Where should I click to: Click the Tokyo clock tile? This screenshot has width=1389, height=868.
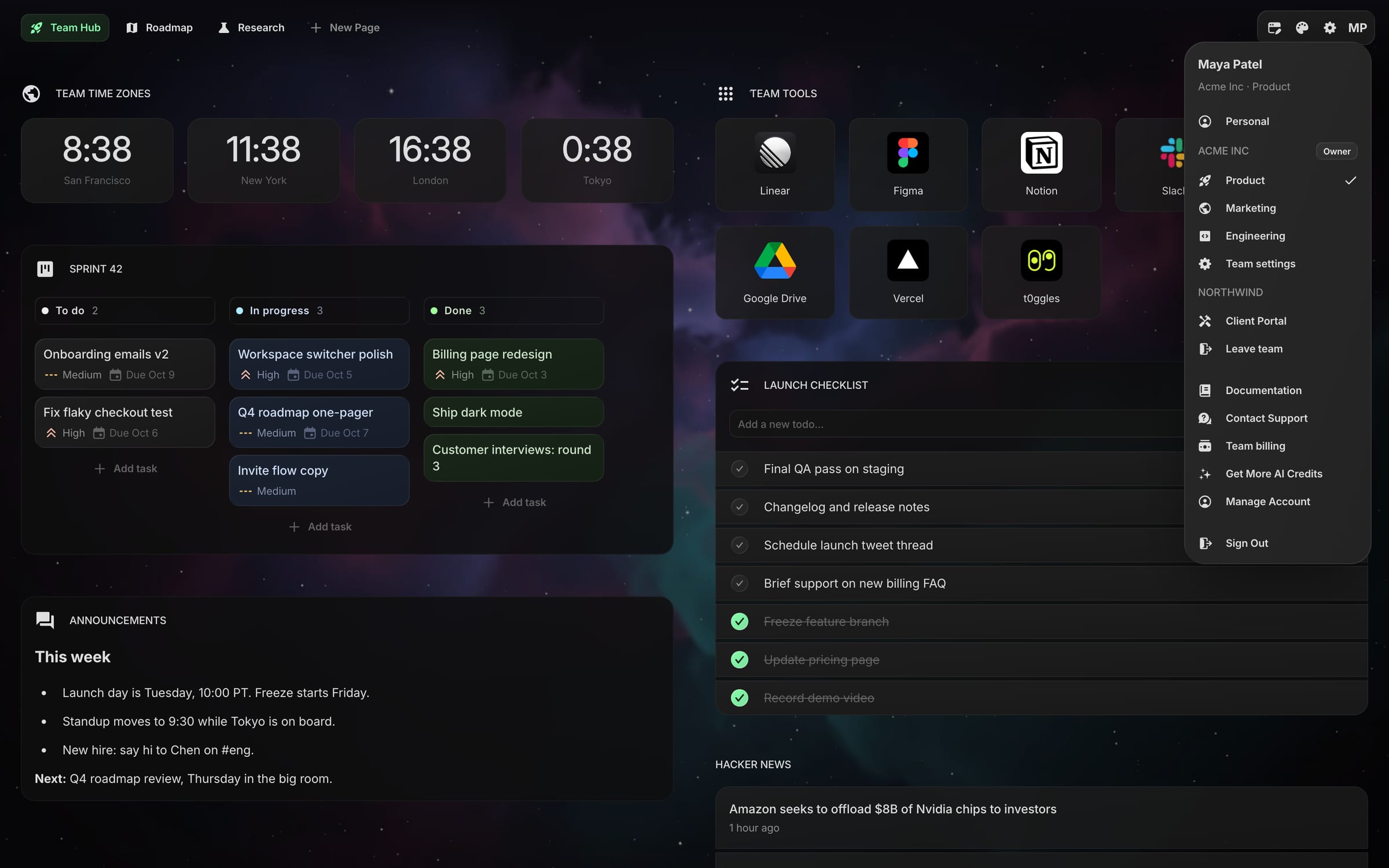point(597,160)
